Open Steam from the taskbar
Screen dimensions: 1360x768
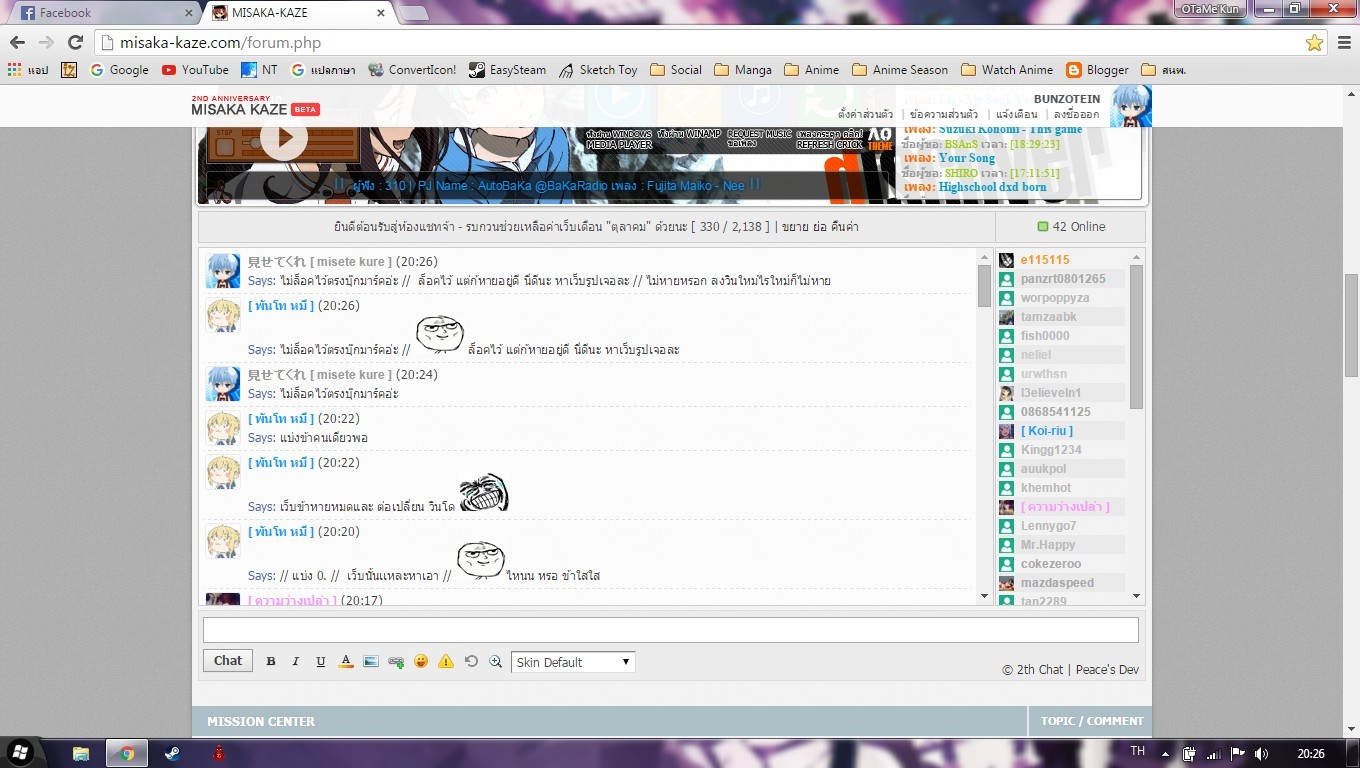pyautogui.click(x=173, y=753)
